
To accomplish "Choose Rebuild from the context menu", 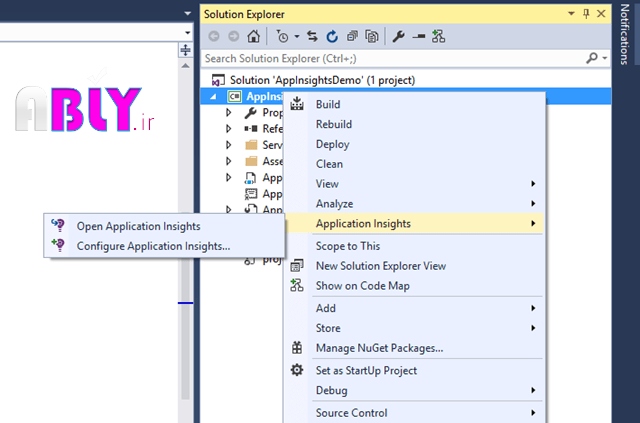I will (x=415, y=124).
